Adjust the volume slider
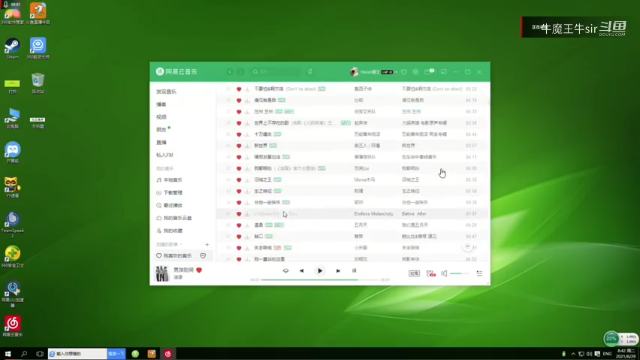Viewport: 640px width, 360px height. 459,273
